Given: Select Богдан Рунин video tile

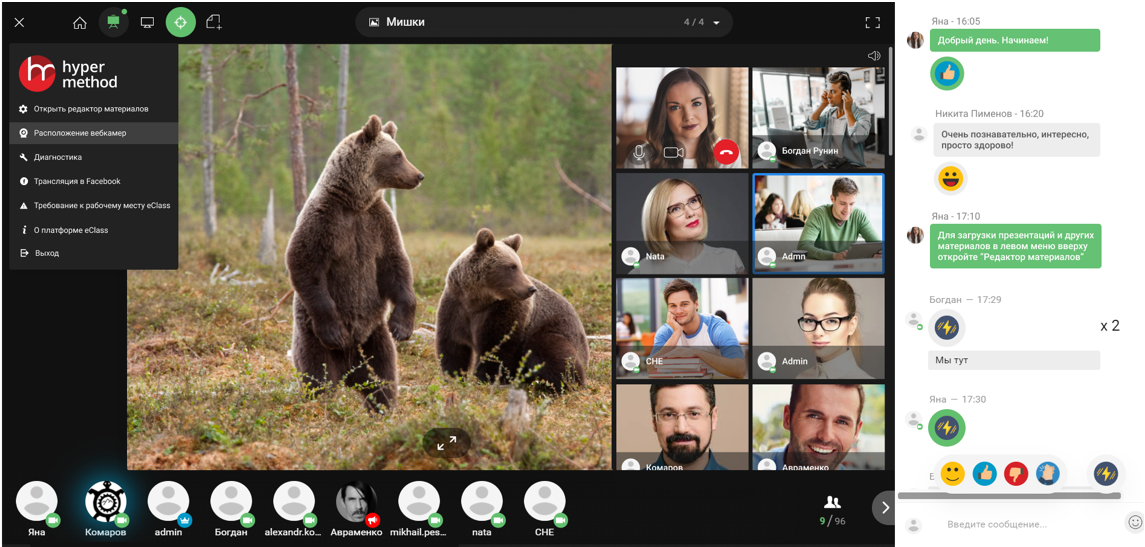Looking at the screenshot, I should tap(818, 118).
